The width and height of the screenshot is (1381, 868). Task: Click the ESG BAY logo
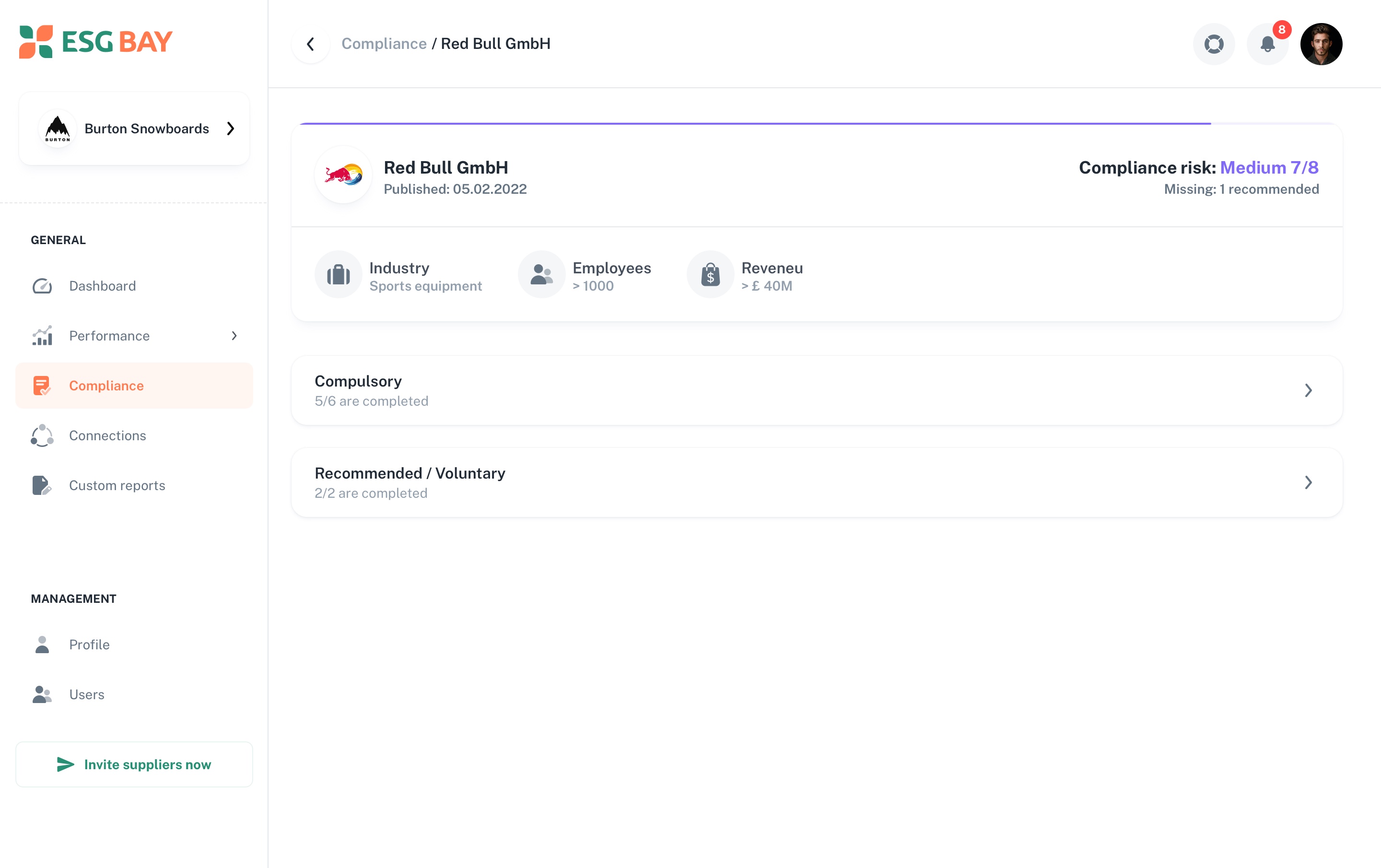tap(96, 41)
